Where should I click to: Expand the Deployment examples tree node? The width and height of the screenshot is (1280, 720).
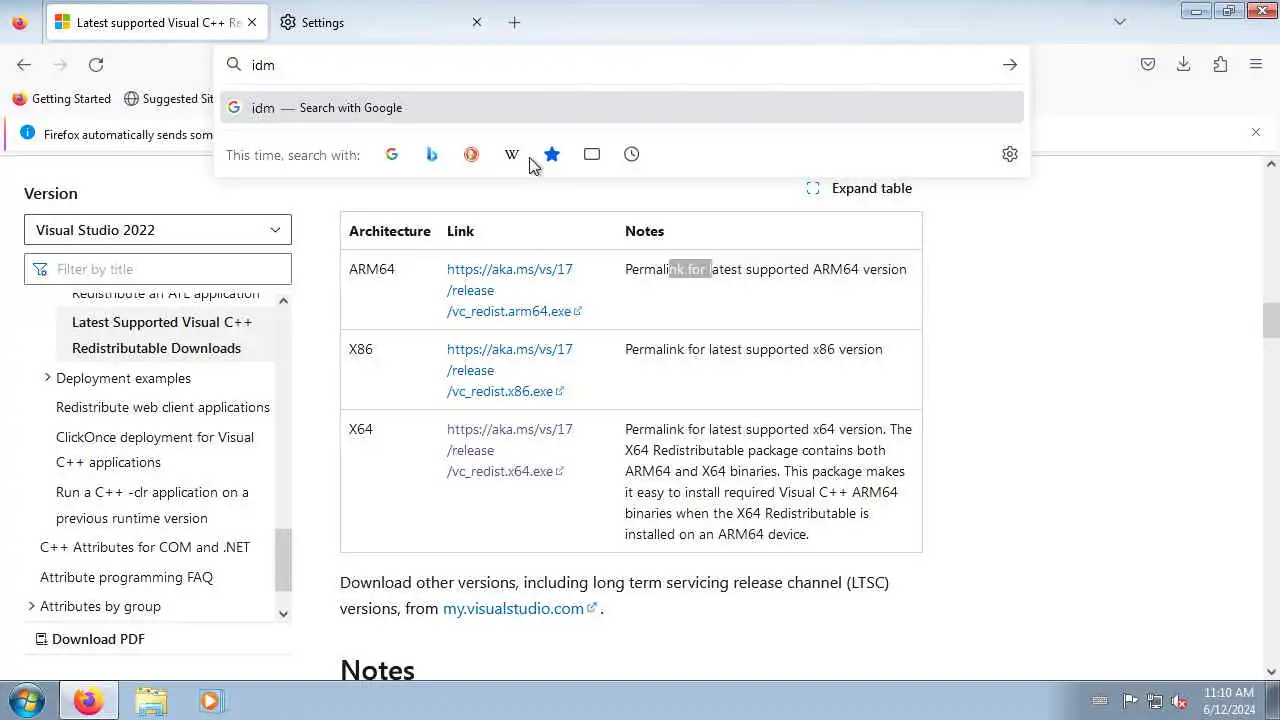click(47, 378)
